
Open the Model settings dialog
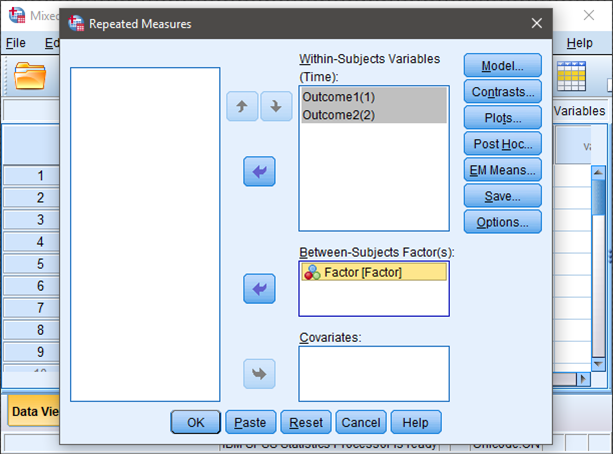tap(502, 66)
